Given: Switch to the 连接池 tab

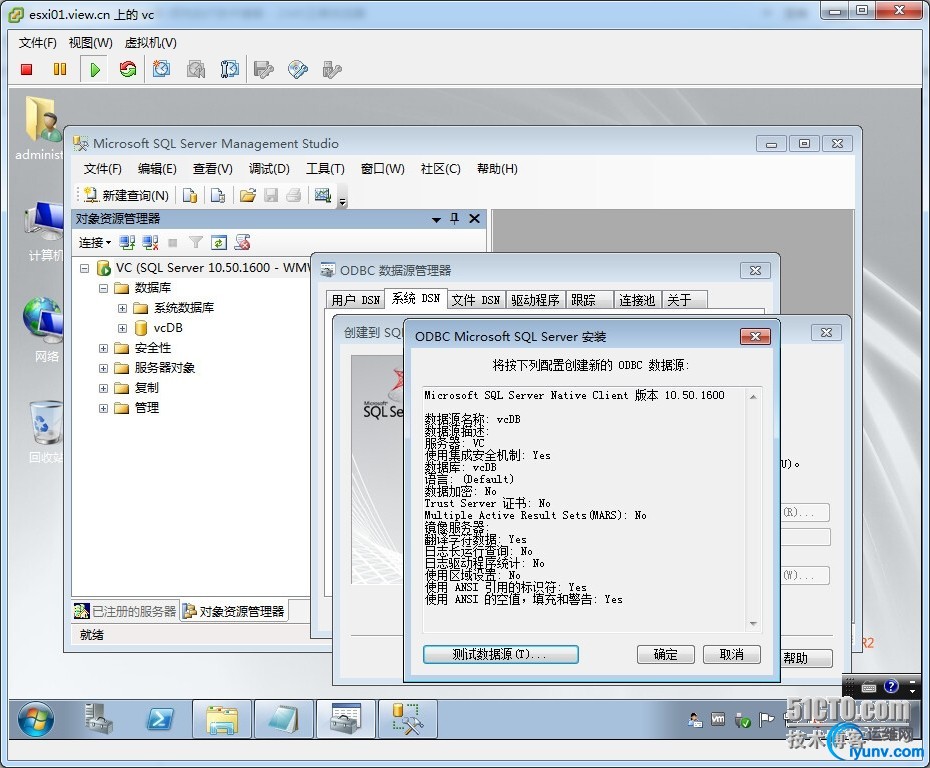Looking at the screenshot, I should 636,300.
